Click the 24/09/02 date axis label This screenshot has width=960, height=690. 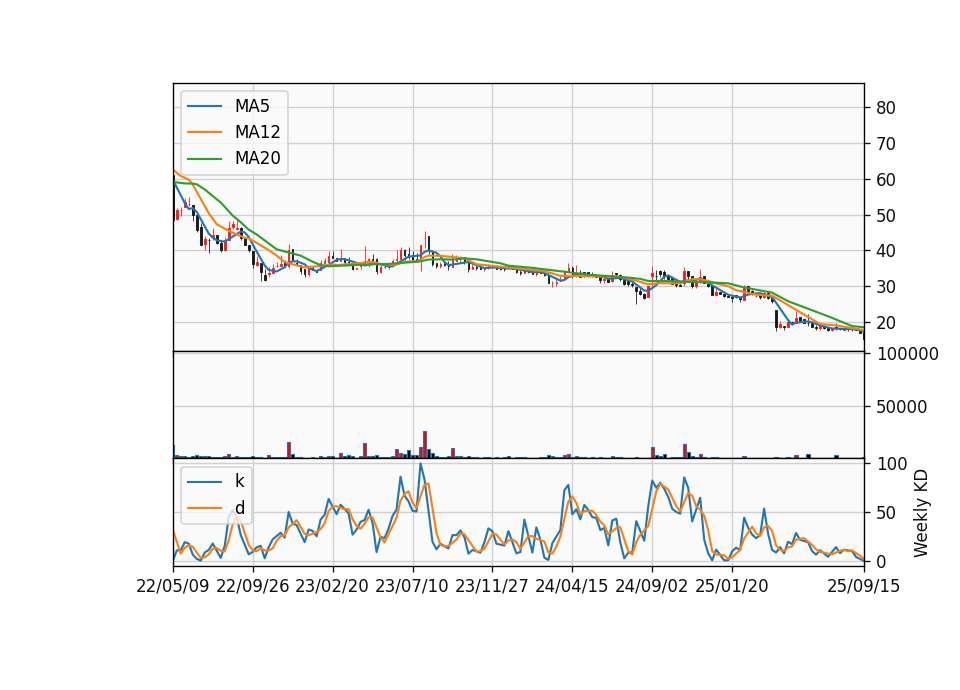[x=651, y=586]
